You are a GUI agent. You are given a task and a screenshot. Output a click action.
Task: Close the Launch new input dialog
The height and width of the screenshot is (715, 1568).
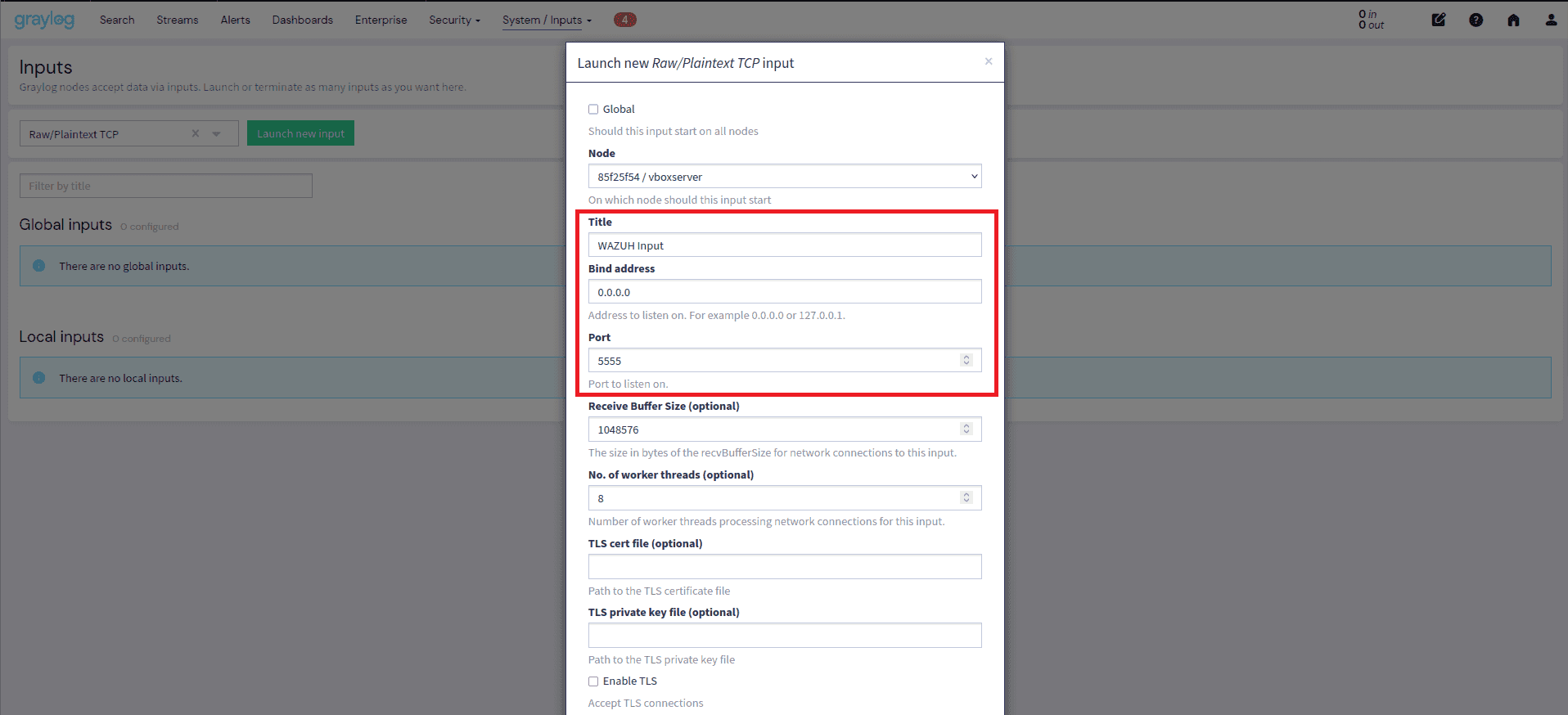tap(989, 61)
